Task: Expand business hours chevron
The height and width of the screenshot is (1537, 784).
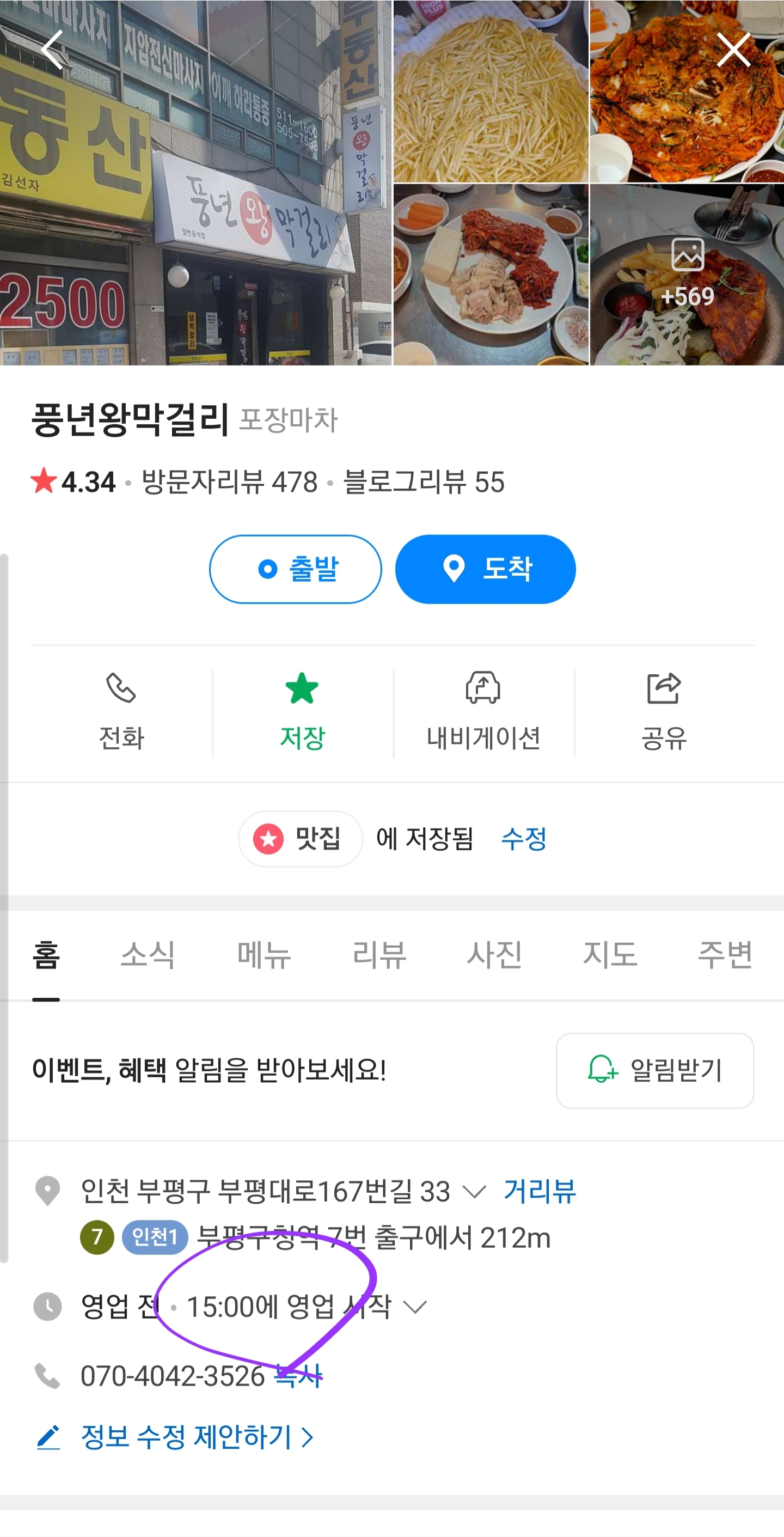Action: pyautogui.click(x=415, y=1307)
